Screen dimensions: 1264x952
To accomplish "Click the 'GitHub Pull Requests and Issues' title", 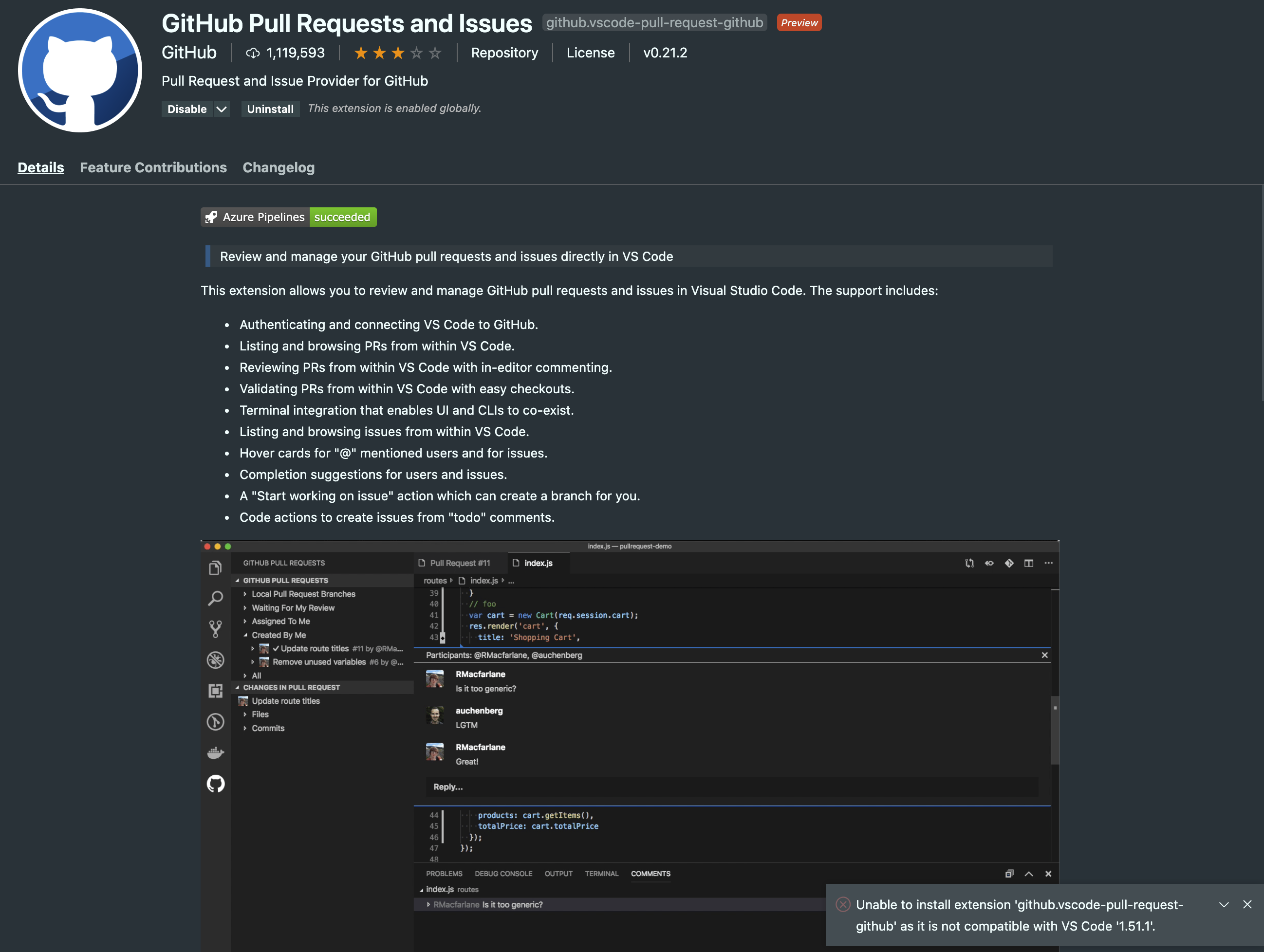I will click(x=347, y=23).
